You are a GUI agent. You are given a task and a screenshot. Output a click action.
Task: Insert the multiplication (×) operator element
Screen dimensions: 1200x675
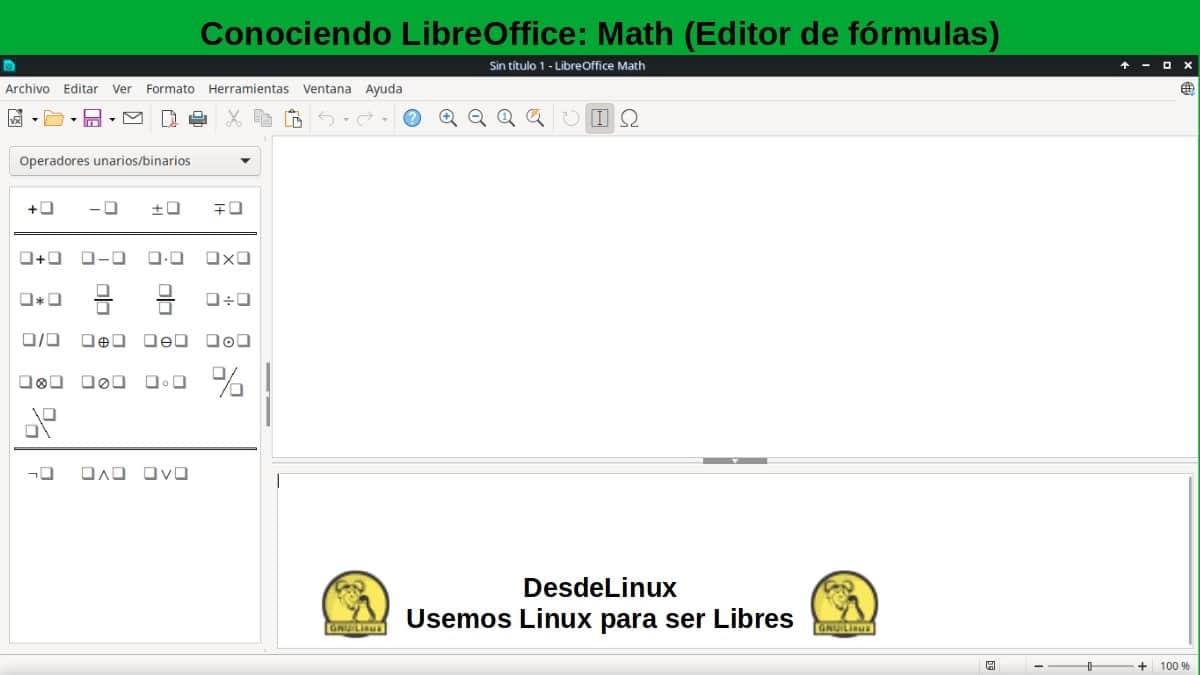[226, 257]
